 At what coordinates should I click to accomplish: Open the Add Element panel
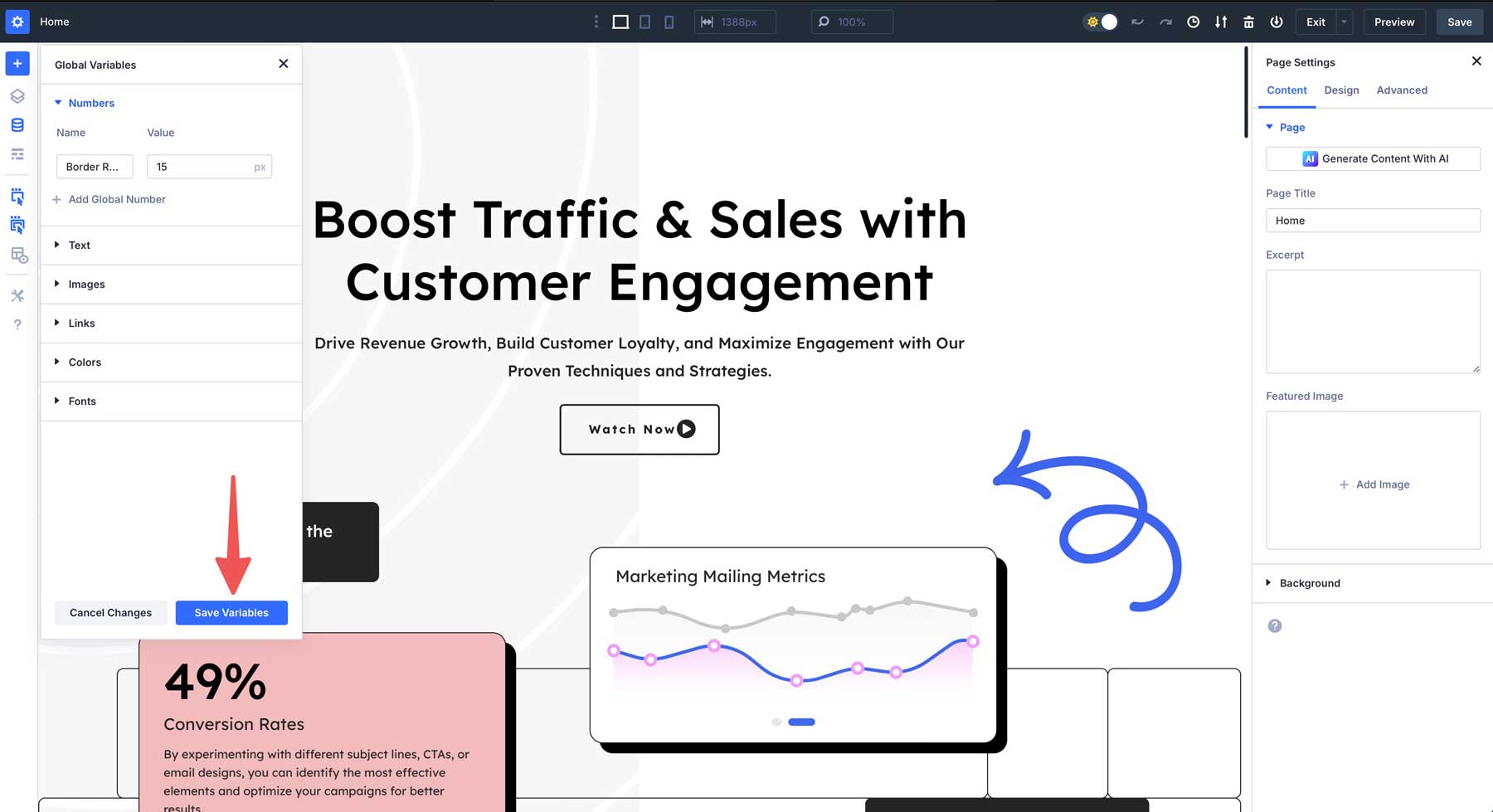tap(17, 63)
